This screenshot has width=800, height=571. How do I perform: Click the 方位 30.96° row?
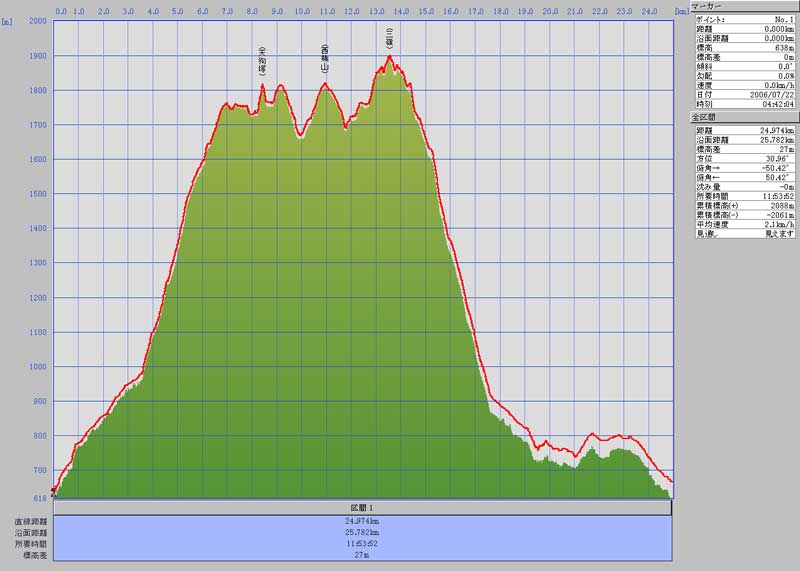(x=743, y=158)
